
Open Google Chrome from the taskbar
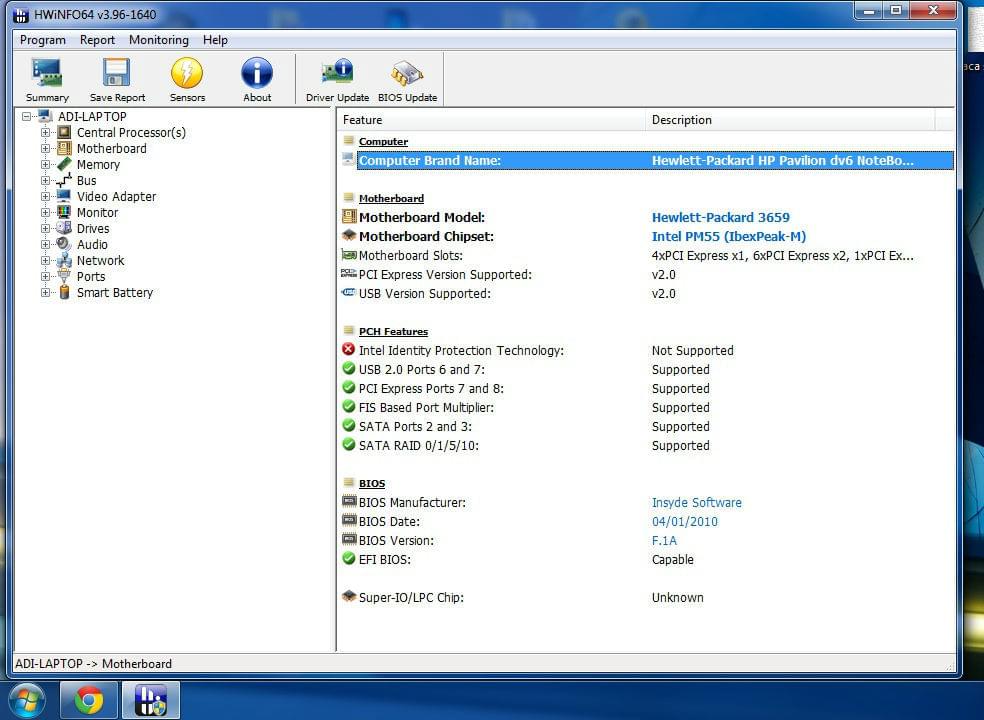click(x=88, y=700)
